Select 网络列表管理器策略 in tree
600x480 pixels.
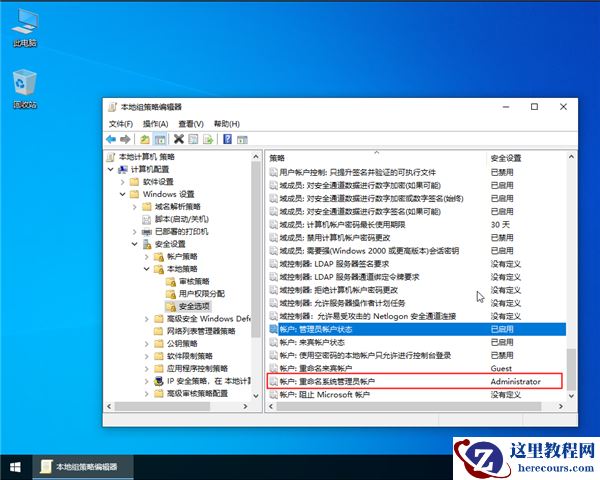tap(201, 331)
